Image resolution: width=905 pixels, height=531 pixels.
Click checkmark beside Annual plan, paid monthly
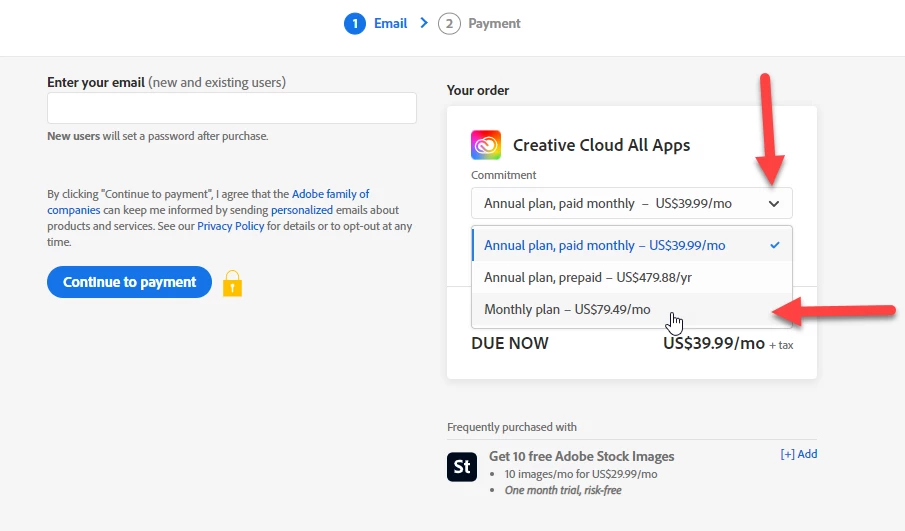coord(775,245)
